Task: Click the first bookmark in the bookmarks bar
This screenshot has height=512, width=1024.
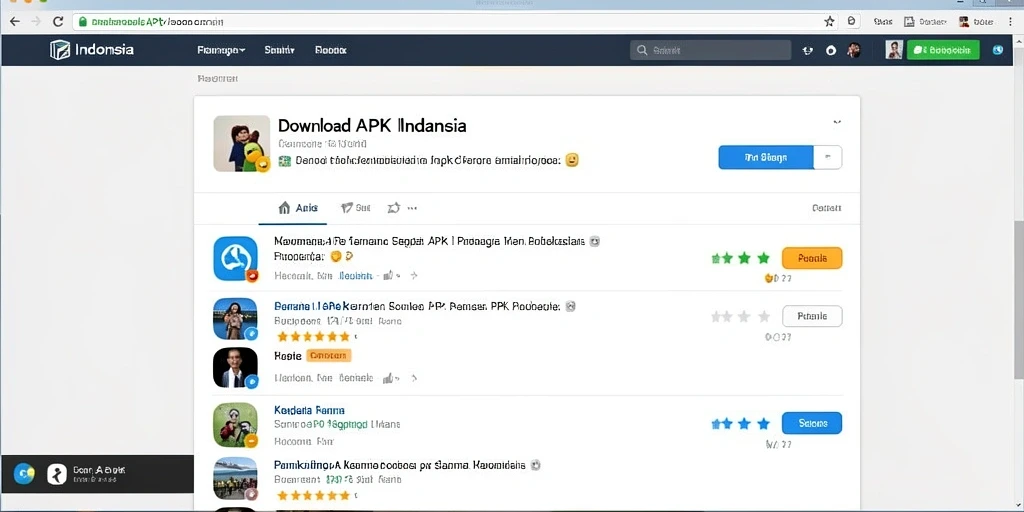Action: tap(883, 22)
